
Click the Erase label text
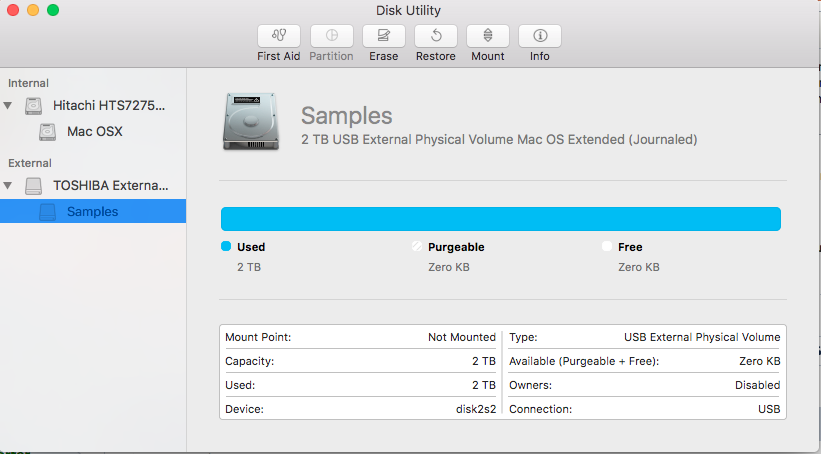click(x=384, y=56)
